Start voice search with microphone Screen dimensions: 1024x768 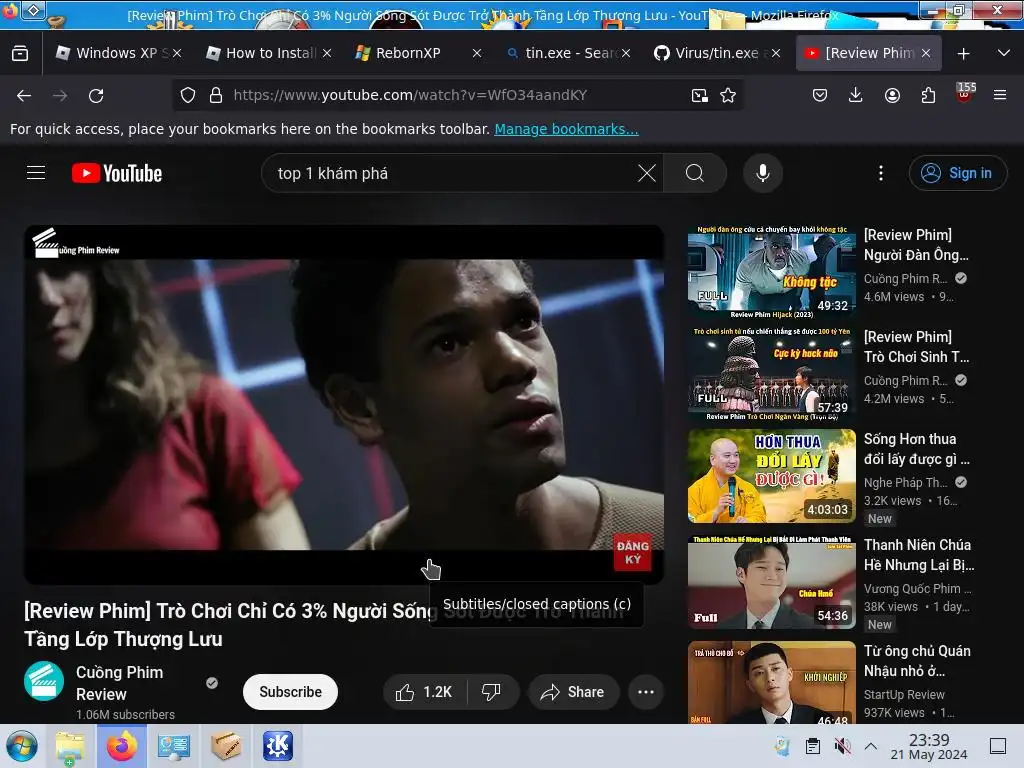point(762,173)
